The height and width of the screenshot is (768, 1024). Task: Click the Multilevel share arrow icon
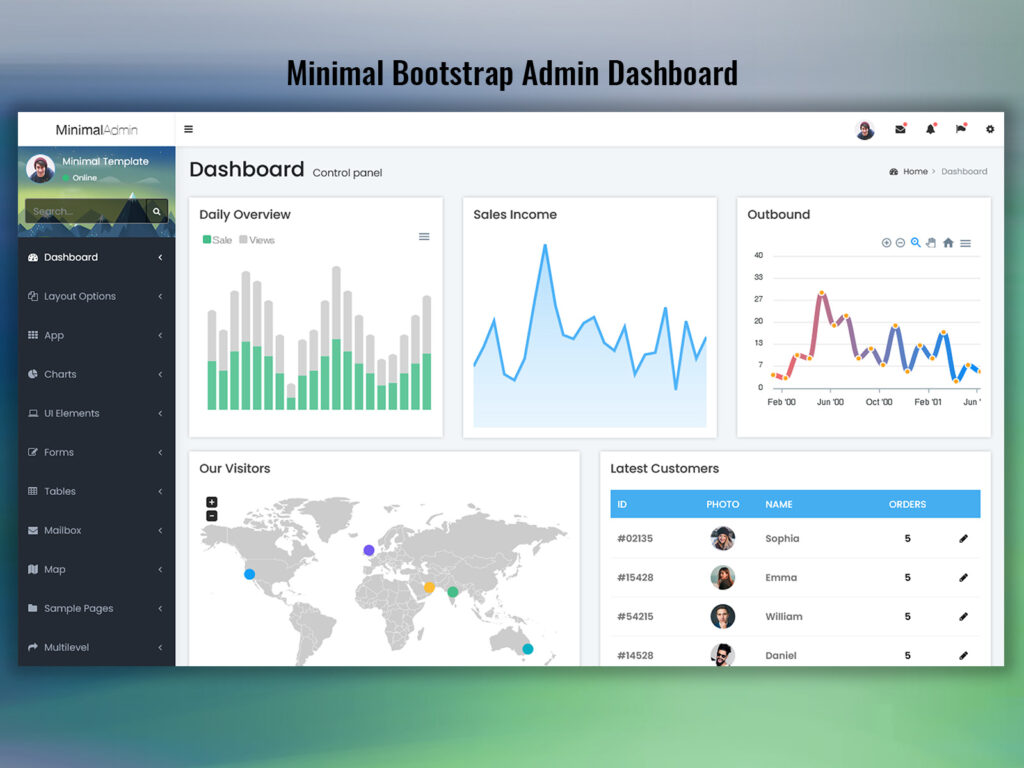(x=33, y=647)
